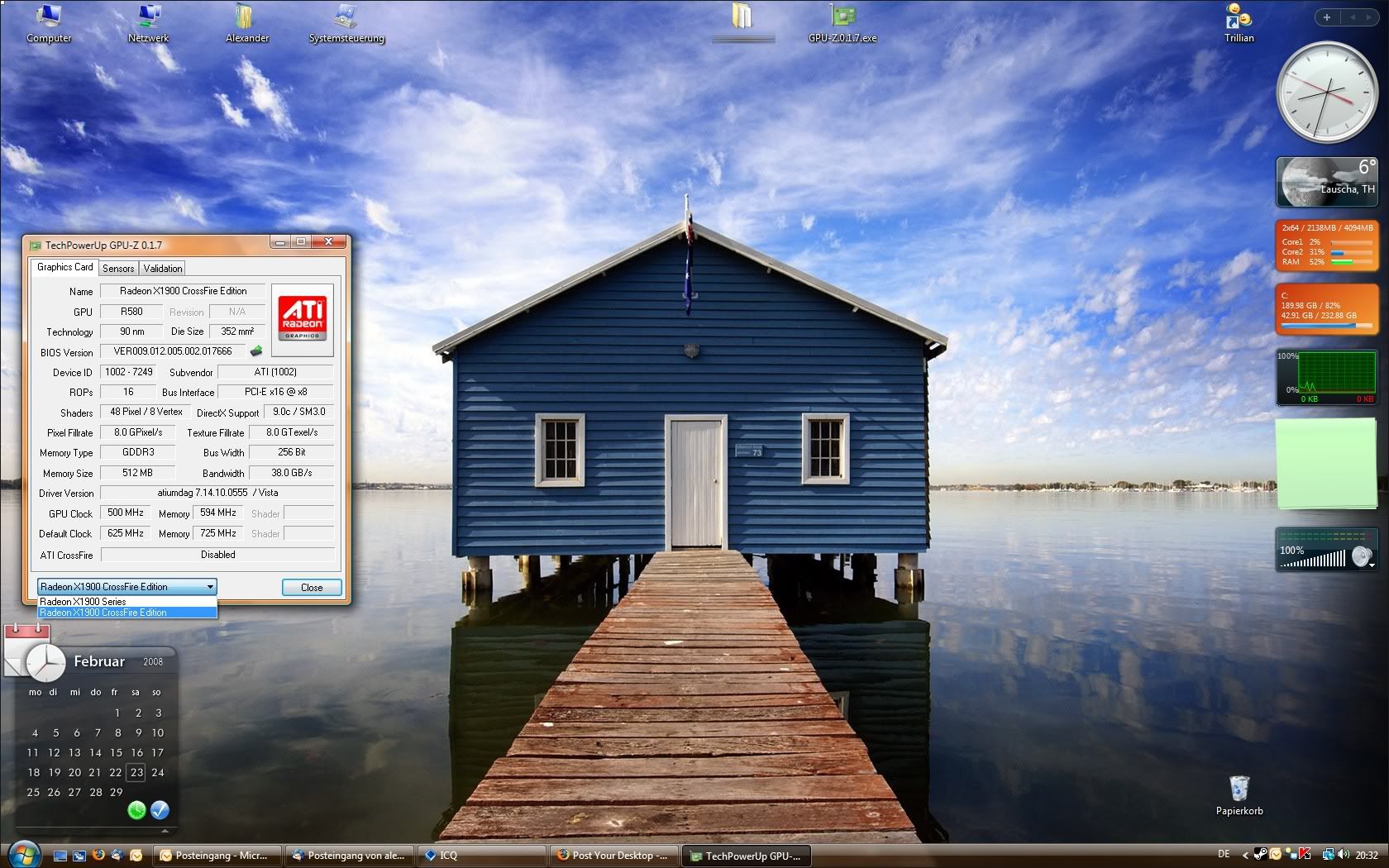Image resolution: width=1389 pixels, height=868 pixels.
Task: Click the Close button in GPU-Z
Action: point(312,587)
